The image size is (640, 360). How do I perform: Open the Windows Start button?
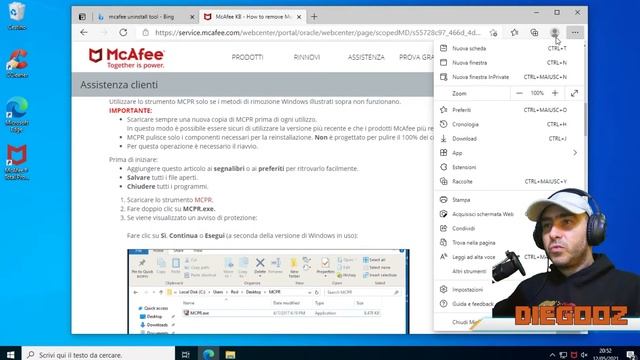click(x=10, y=354)
